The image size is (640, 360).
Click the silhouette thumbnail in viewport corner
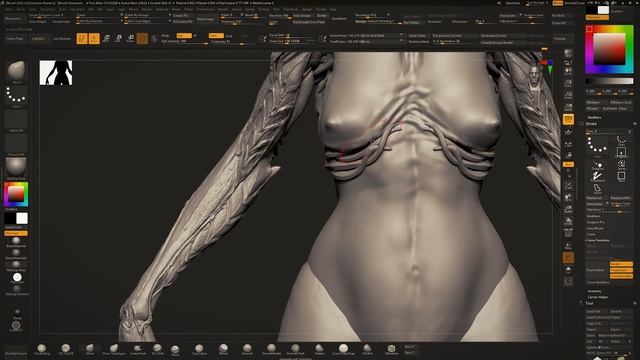(x=56, y=73)
